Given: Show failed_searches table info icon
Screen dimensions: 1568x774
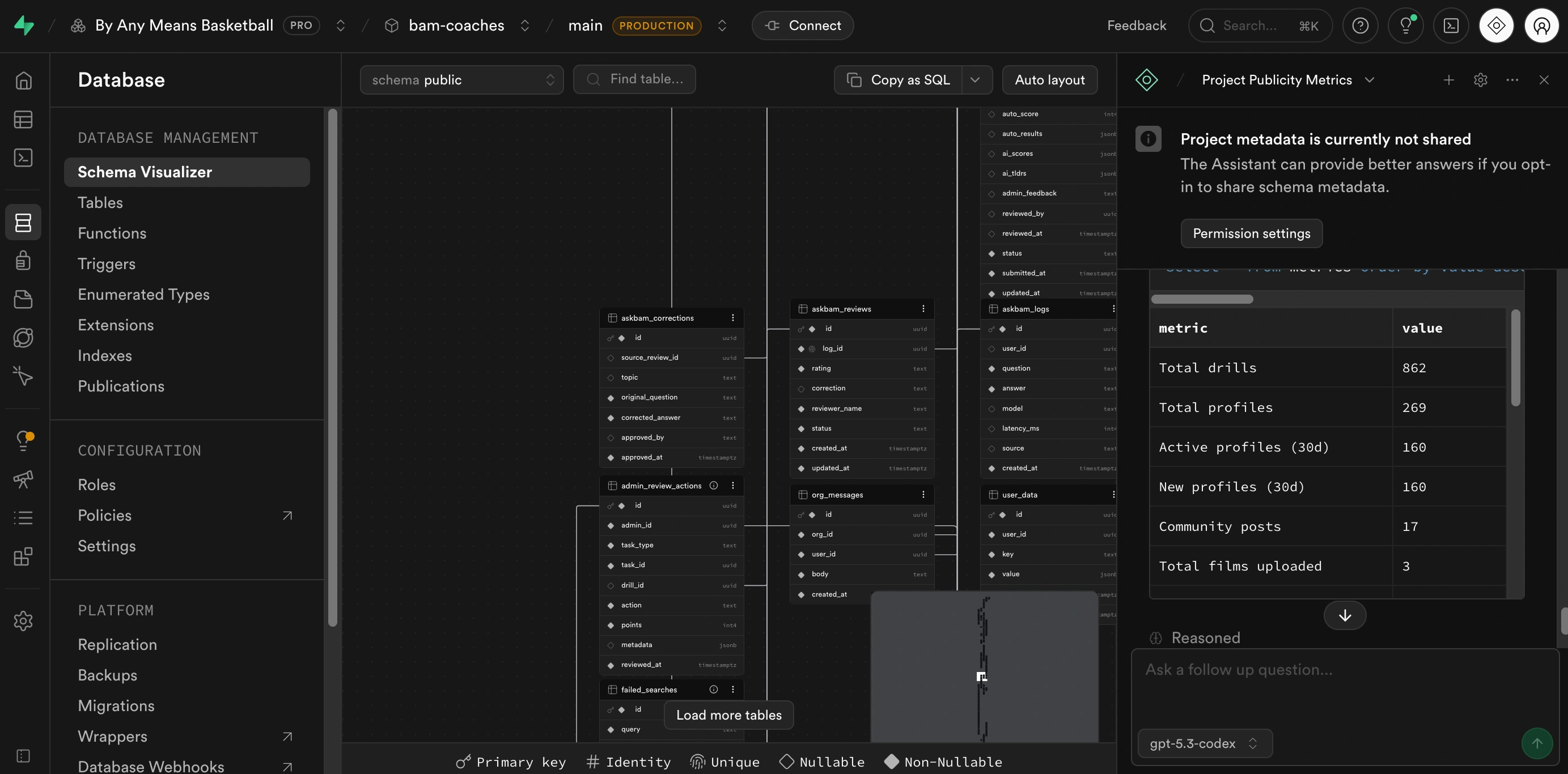Looking at the screenshot, I should tap(713, 690).
